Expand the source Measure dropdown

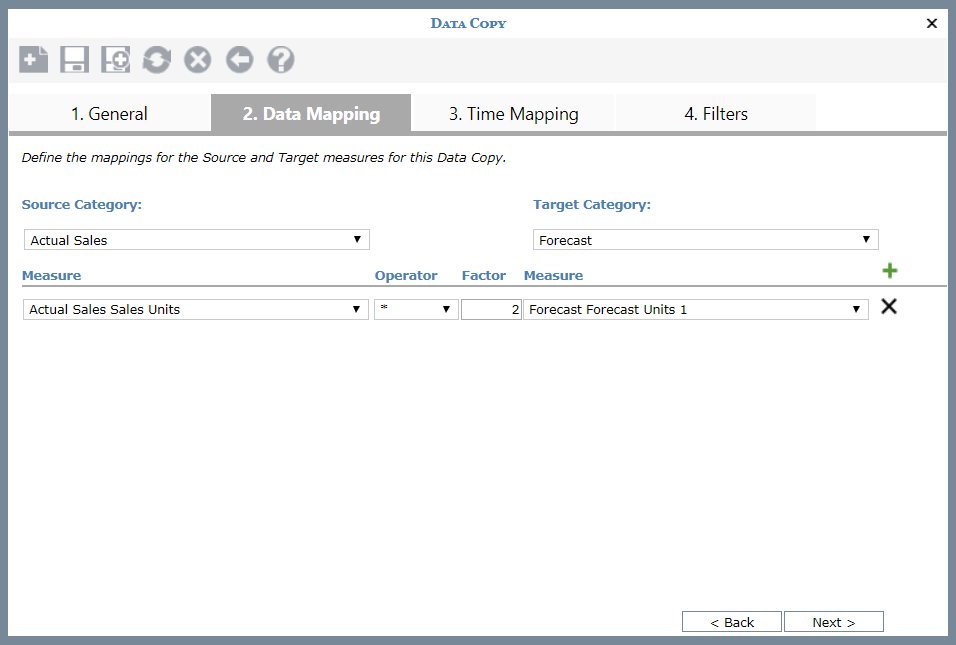(x=196, y=309)
